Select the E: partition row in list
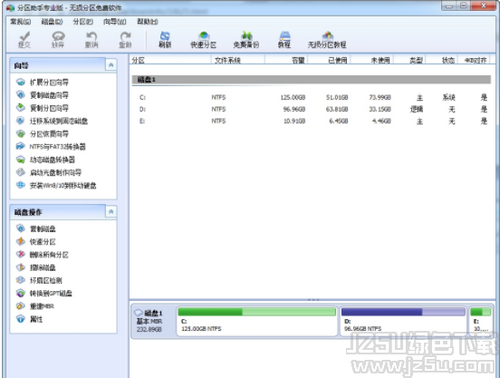 pyautogui.click(x=311, y=121)
